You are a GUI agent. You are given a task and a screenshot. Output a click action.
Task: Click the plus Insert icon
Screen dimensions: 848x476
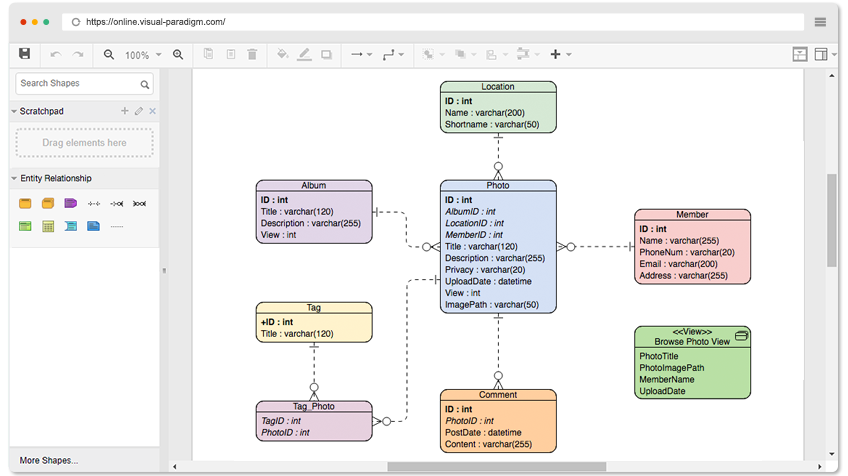tap(555, 54)
